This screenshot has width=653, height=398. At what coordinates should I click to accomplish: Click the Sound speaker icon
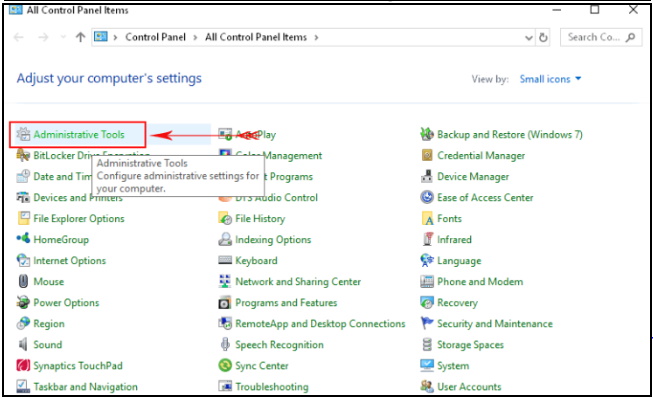pos(23,344)
